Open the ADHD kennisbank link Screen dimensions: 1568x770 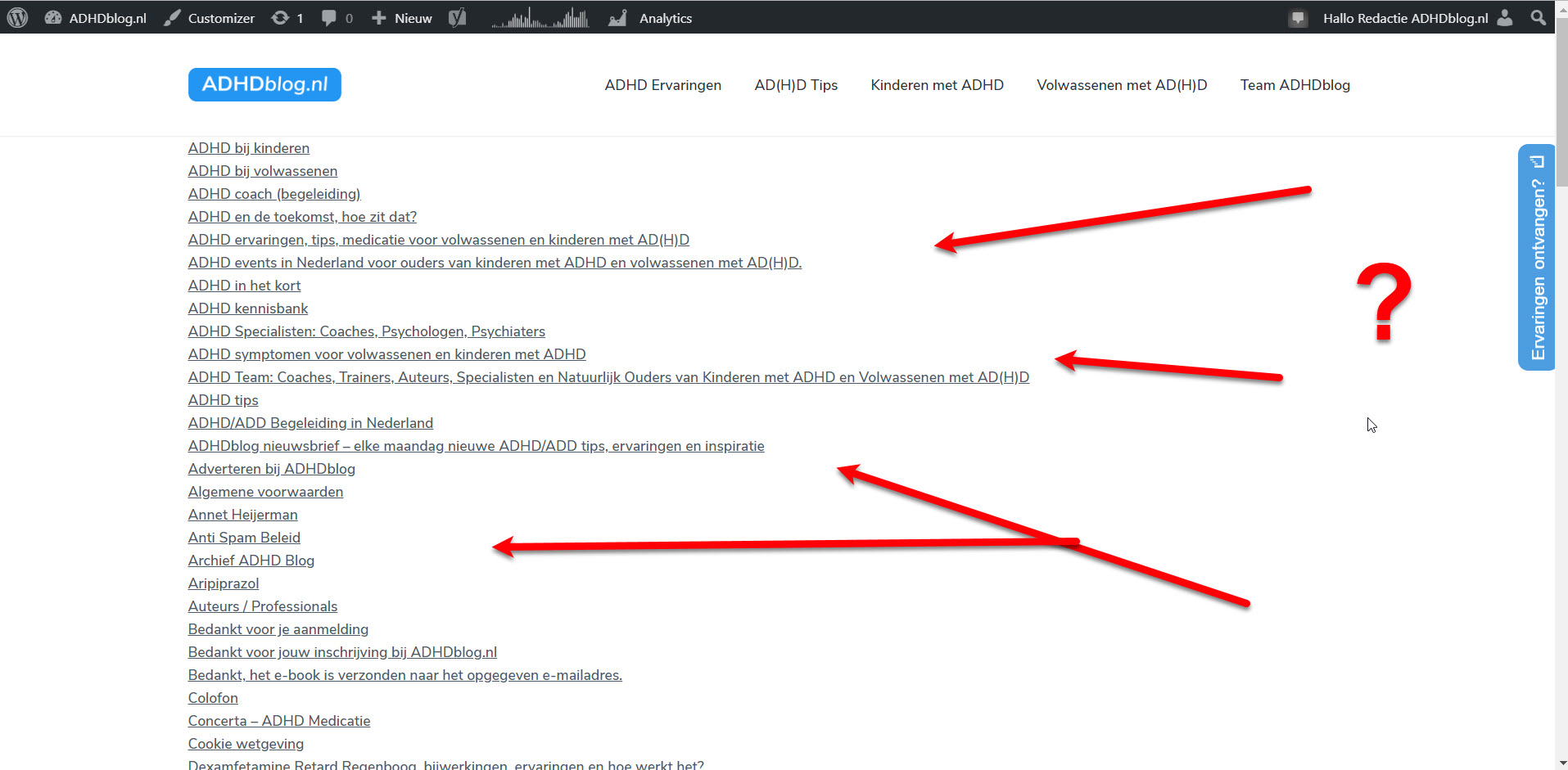pyautogui.click(x=248, y=308)
